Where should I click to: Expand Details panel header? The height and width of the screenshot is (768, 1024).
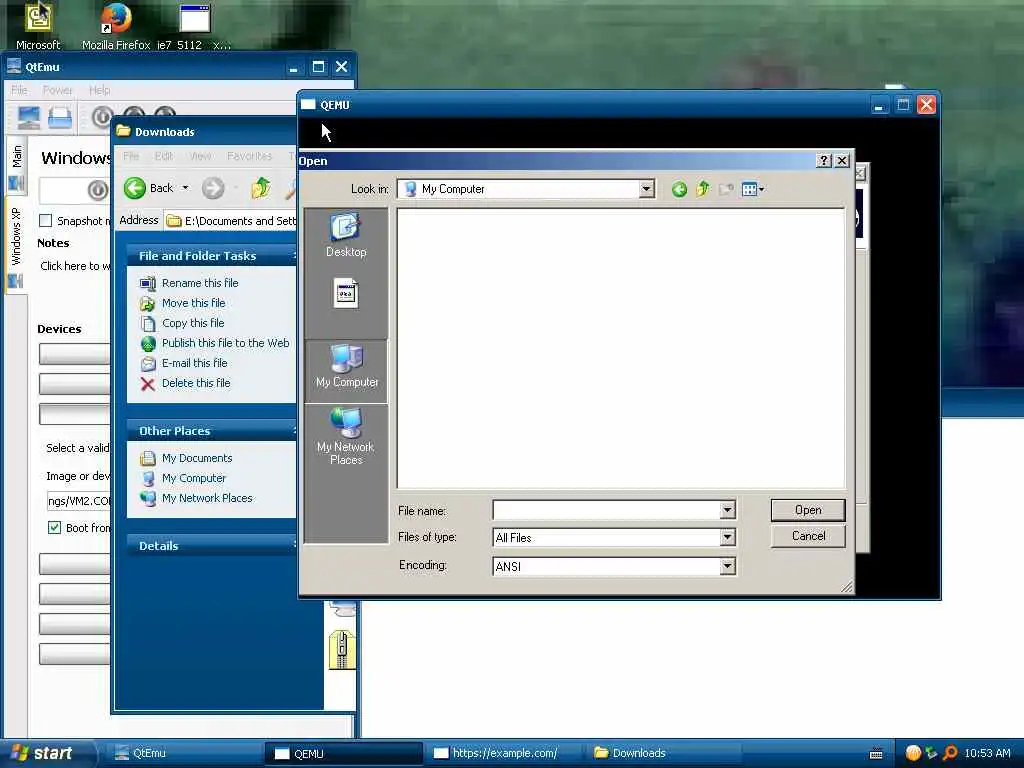click(212, 545)
